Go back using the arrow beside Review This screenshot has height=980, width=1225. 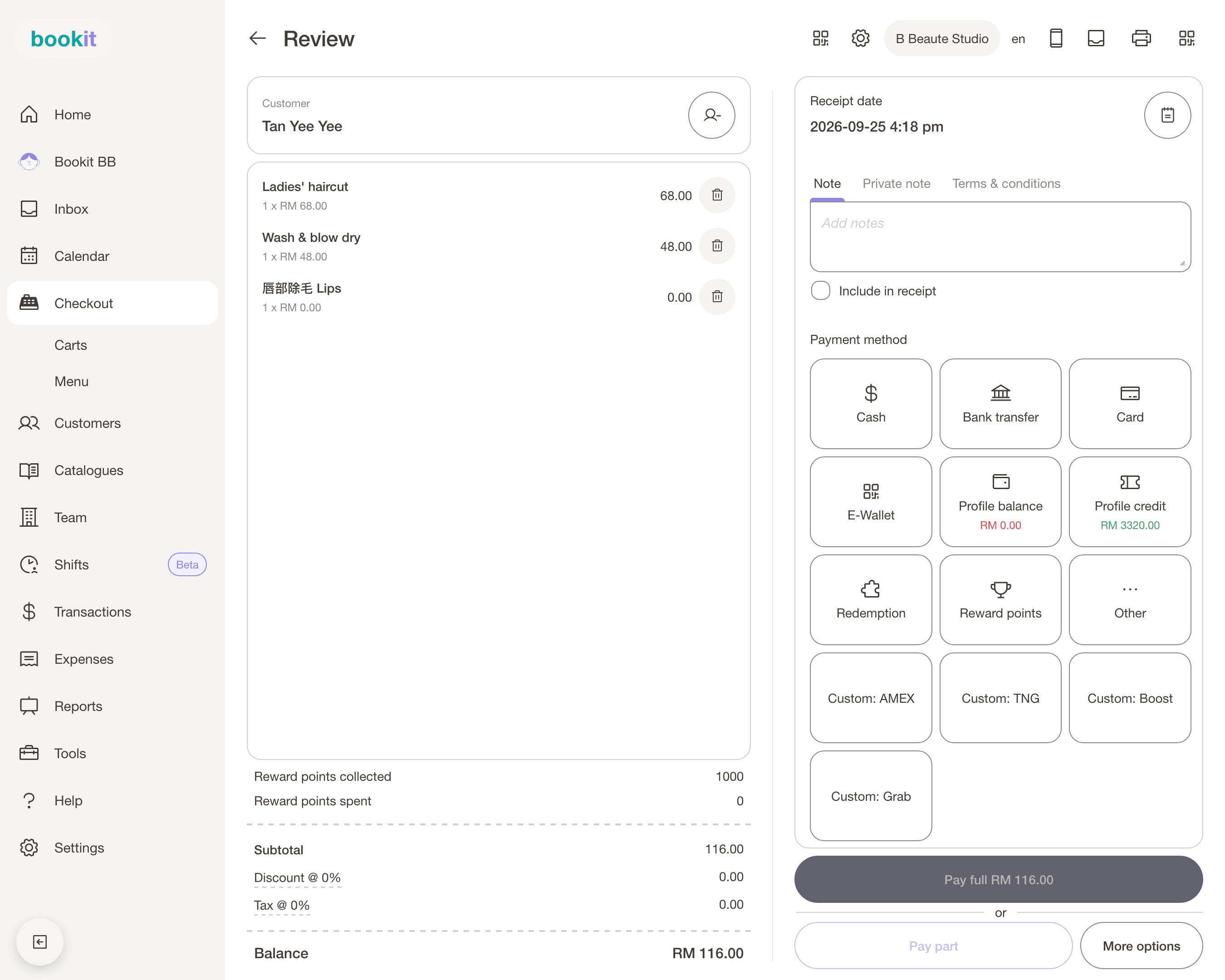[x=257, y=39]
